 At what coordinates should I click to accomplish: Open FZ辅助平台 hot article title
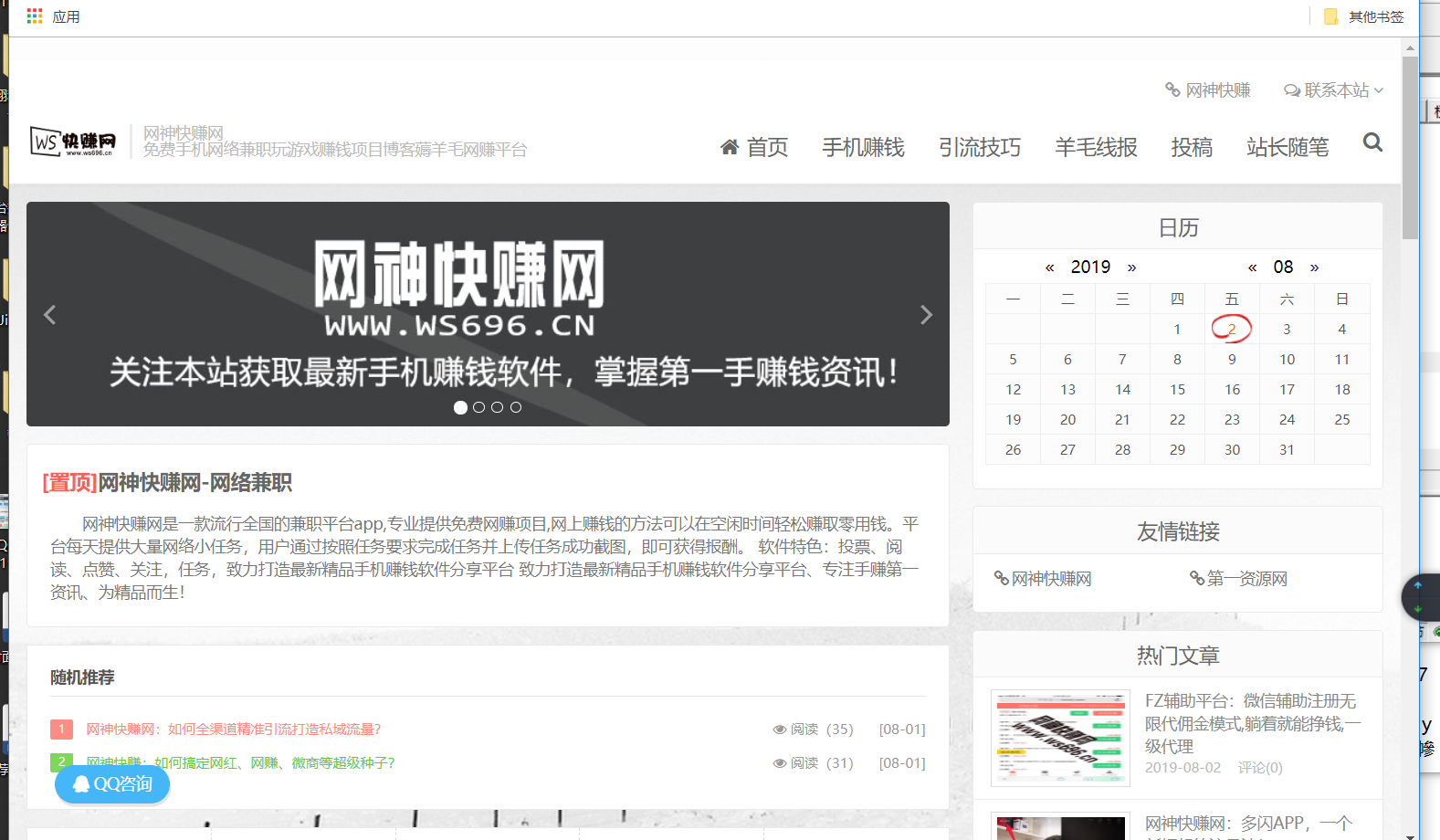click(1253, 723)
